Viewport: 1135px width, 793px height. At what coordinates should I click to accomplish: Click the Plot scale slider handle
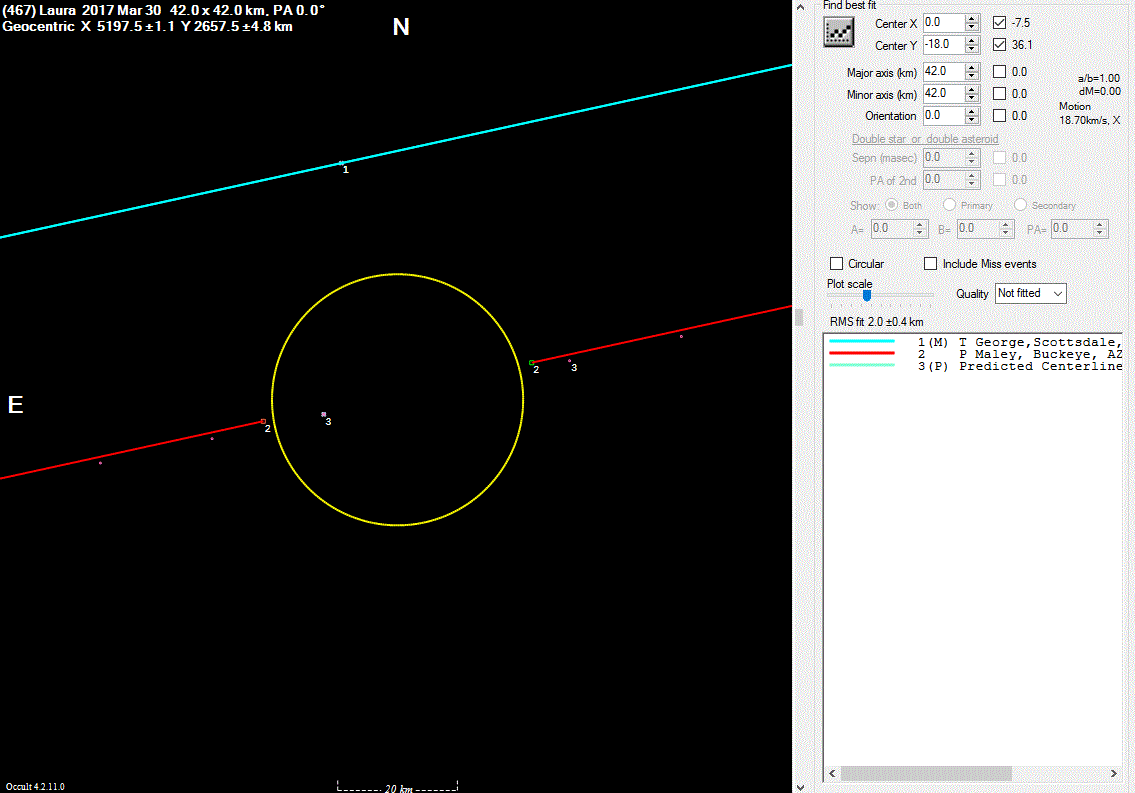867,295
